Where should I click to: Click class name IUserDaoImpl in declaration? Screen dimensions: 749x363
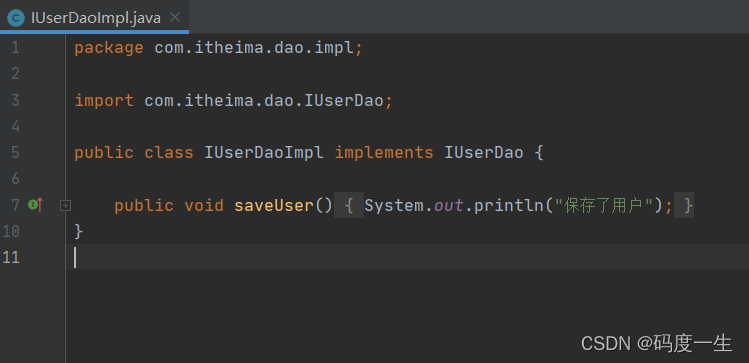[x=264, y=153]
